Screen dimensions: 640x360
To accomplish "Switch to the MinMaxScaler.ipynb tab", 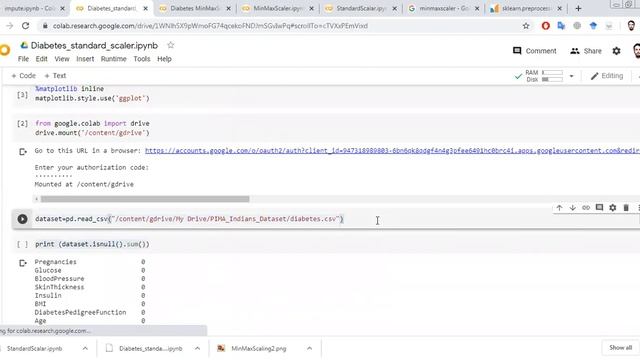I will tap(278, 8).
